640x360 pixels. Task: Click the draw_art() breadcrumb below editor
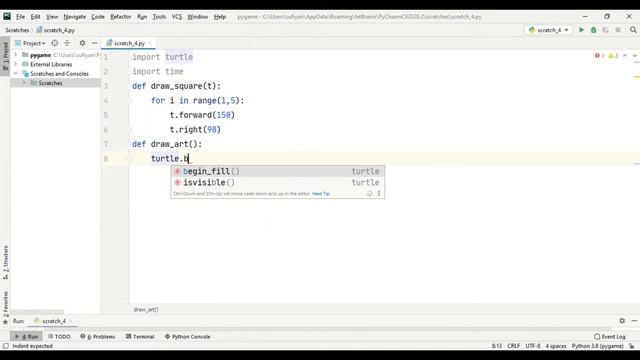(x=146, y=309)
